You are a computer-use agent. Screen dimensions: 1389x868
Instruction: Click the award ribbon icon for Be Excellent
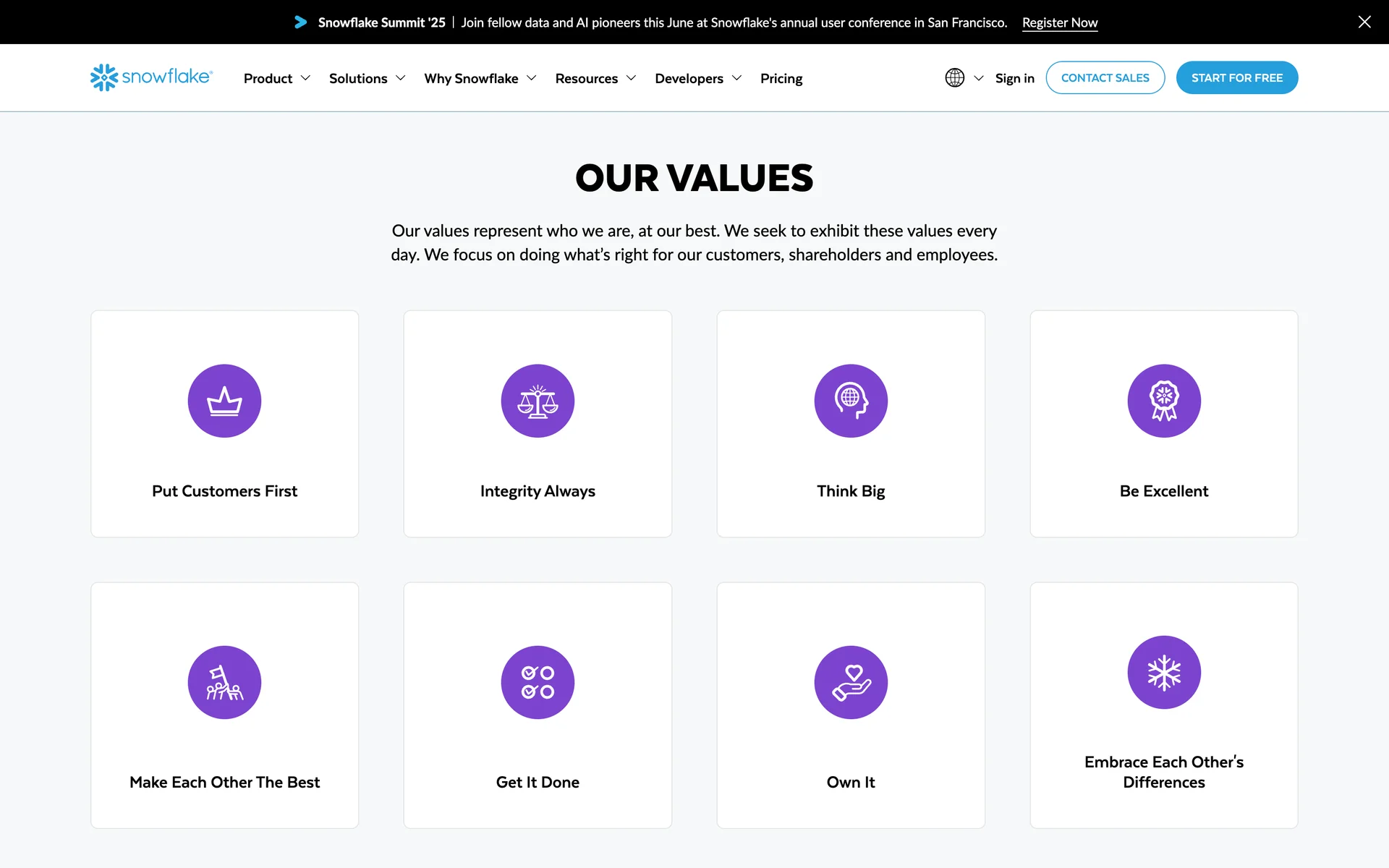pos(1164,401)
